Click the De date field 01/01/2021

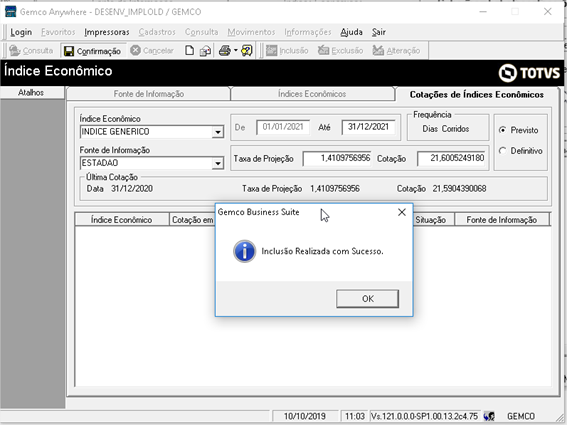click(283, 127)
